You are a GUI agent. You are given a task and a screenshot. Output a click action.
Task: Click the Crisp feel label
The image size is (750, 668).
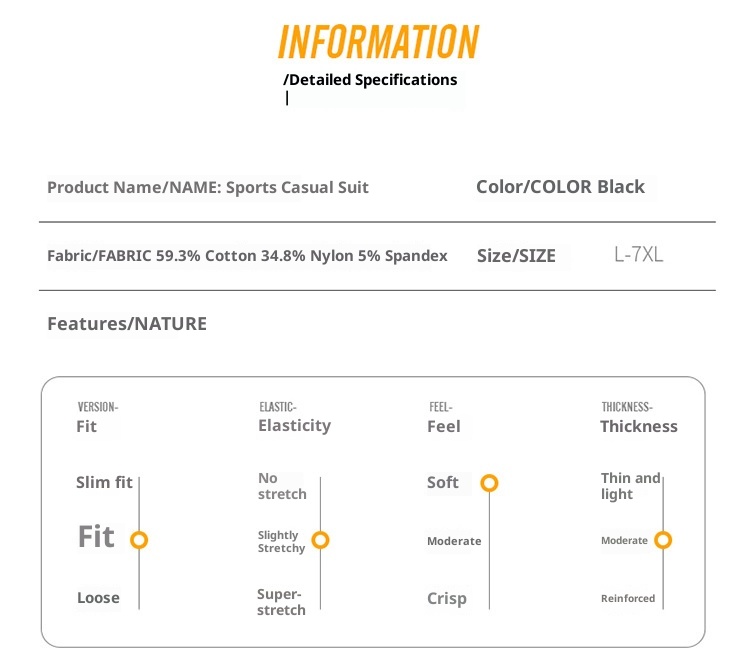tap(446, 599)
